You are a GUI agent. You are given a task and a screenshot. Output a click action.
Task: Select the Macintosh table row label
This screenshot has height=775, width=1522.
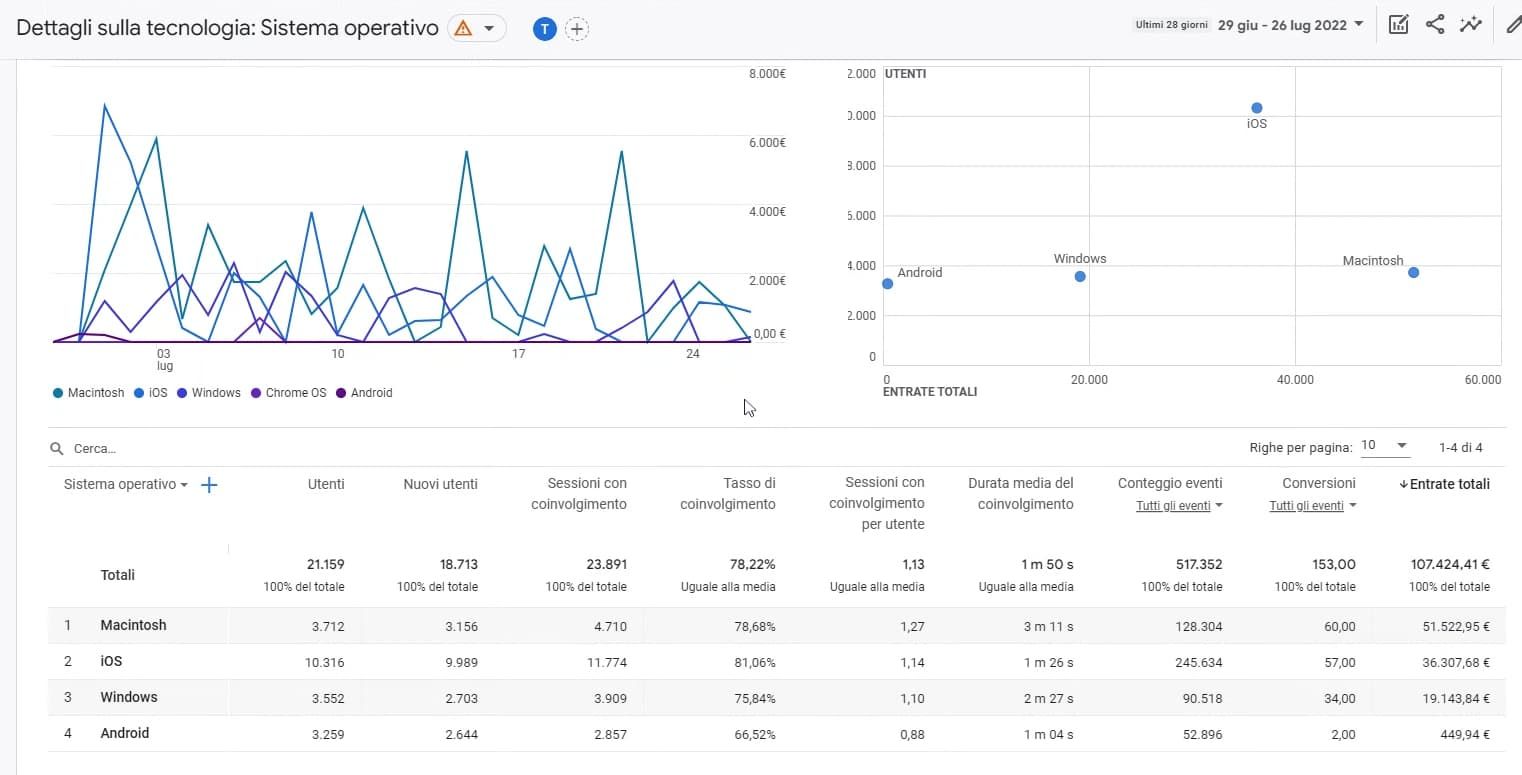tap(133, 625)
